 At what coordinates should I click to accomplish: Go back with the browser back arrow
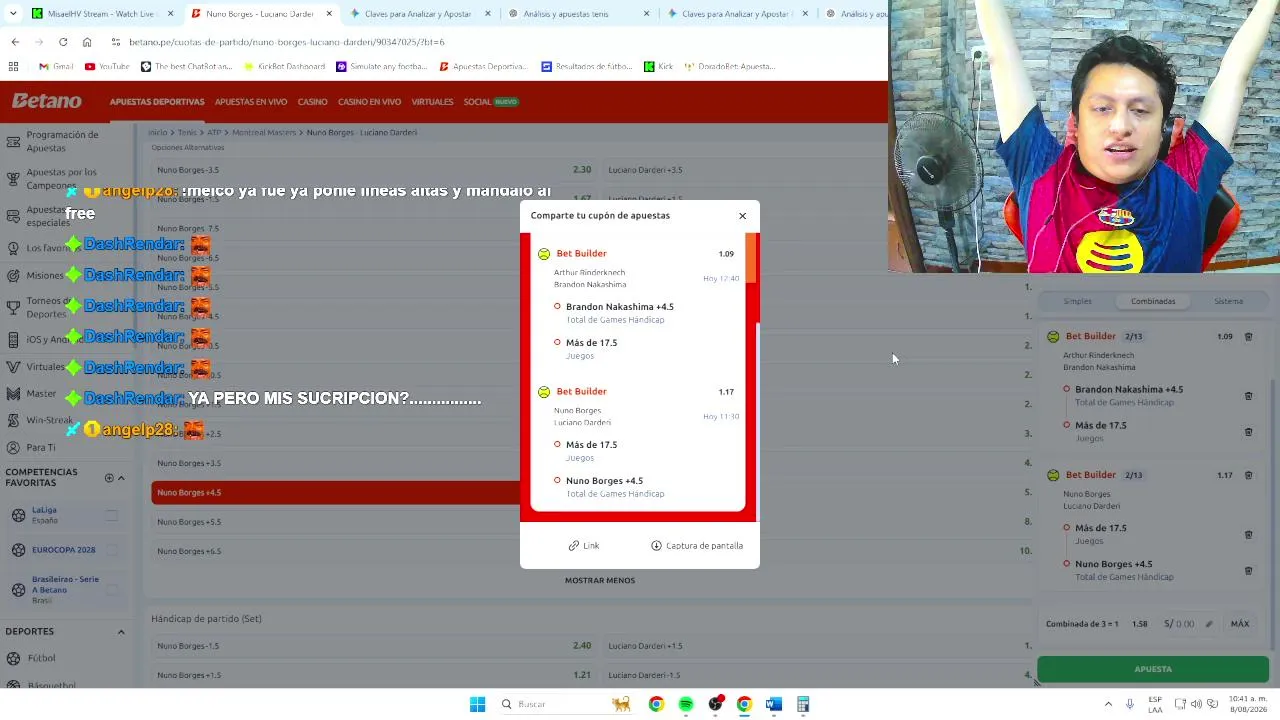15,42
